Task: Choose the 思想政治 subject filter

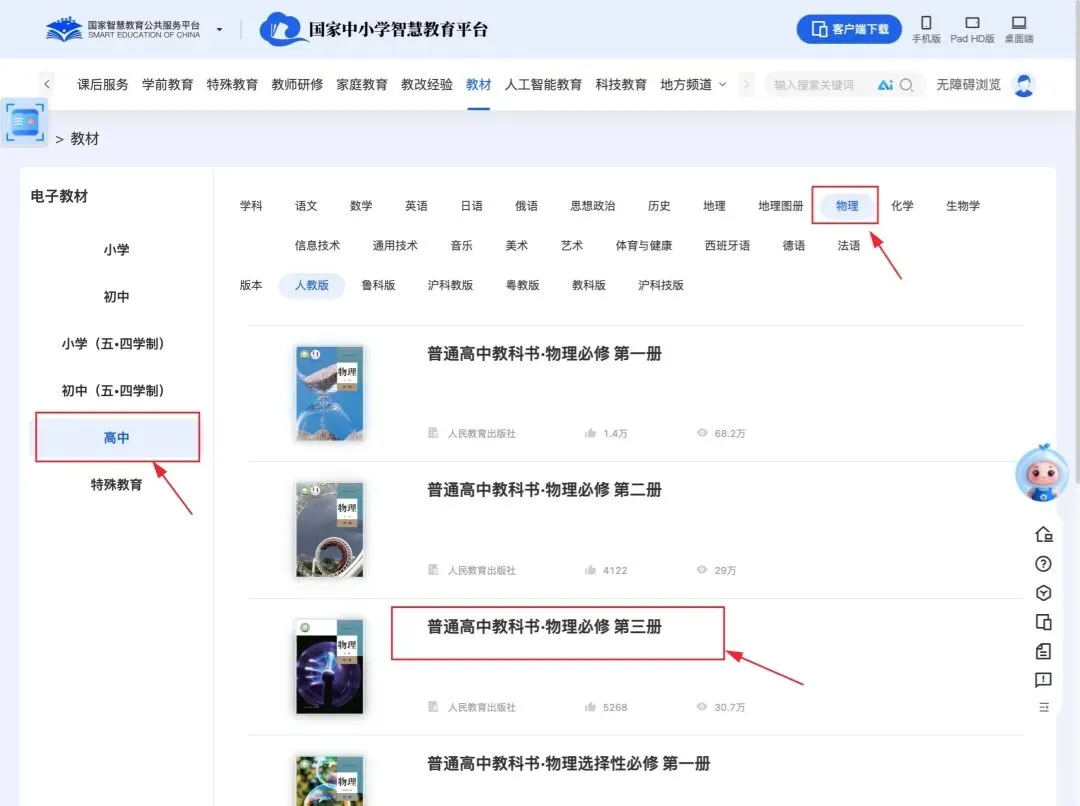Action: (x=592, y=205)
